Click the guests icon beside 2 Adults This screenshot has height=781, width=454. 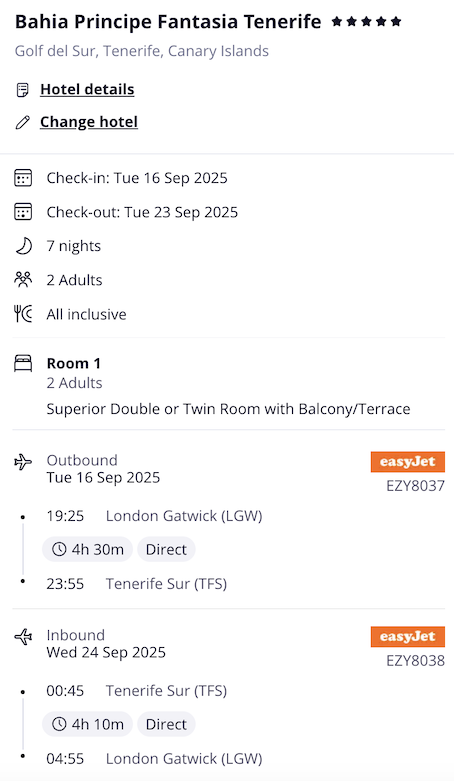click(x=23, y=279)
